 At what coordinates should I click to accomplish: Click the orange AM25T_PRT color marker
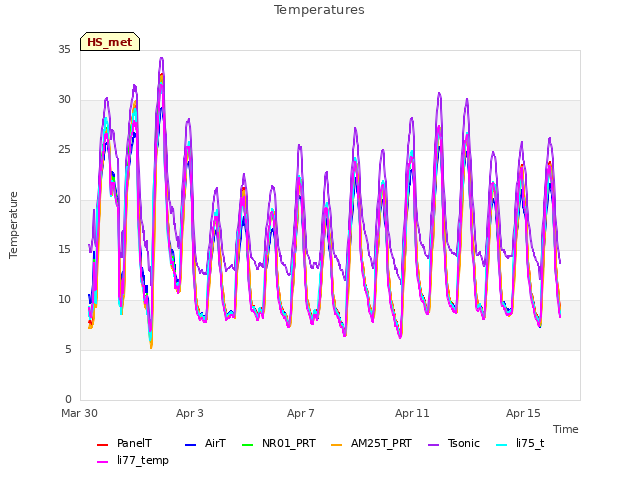(336, 444)
